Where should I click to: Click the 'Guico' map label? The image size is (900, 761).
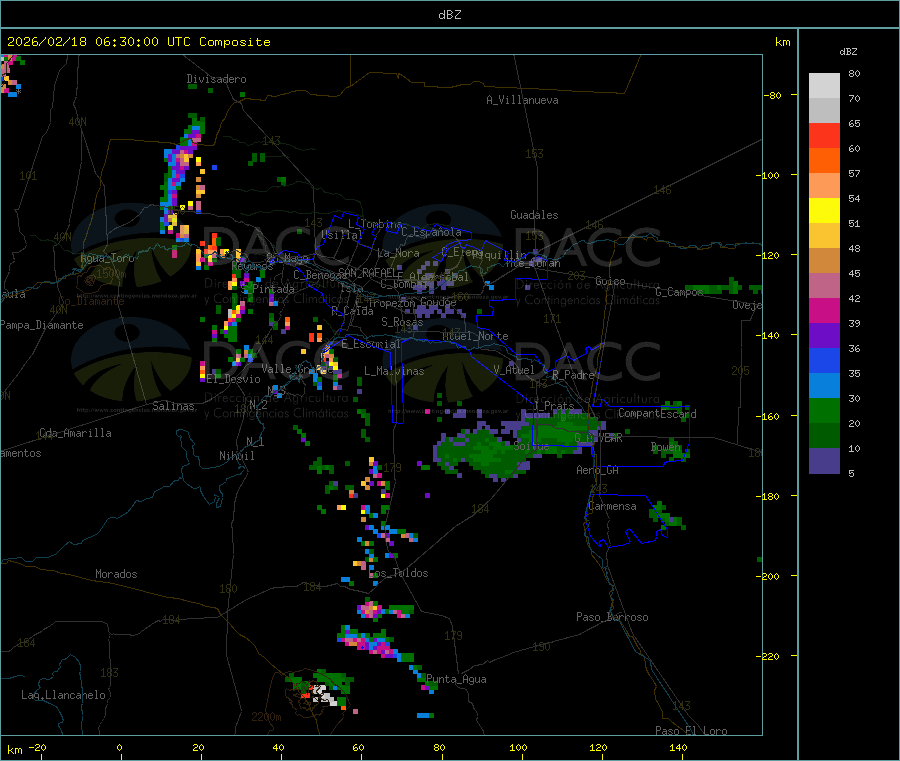[610, 281]
